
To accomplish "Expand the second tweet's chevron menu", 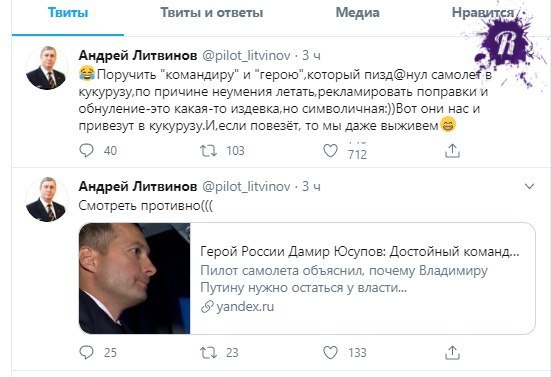I will click(x=529, y=186).
